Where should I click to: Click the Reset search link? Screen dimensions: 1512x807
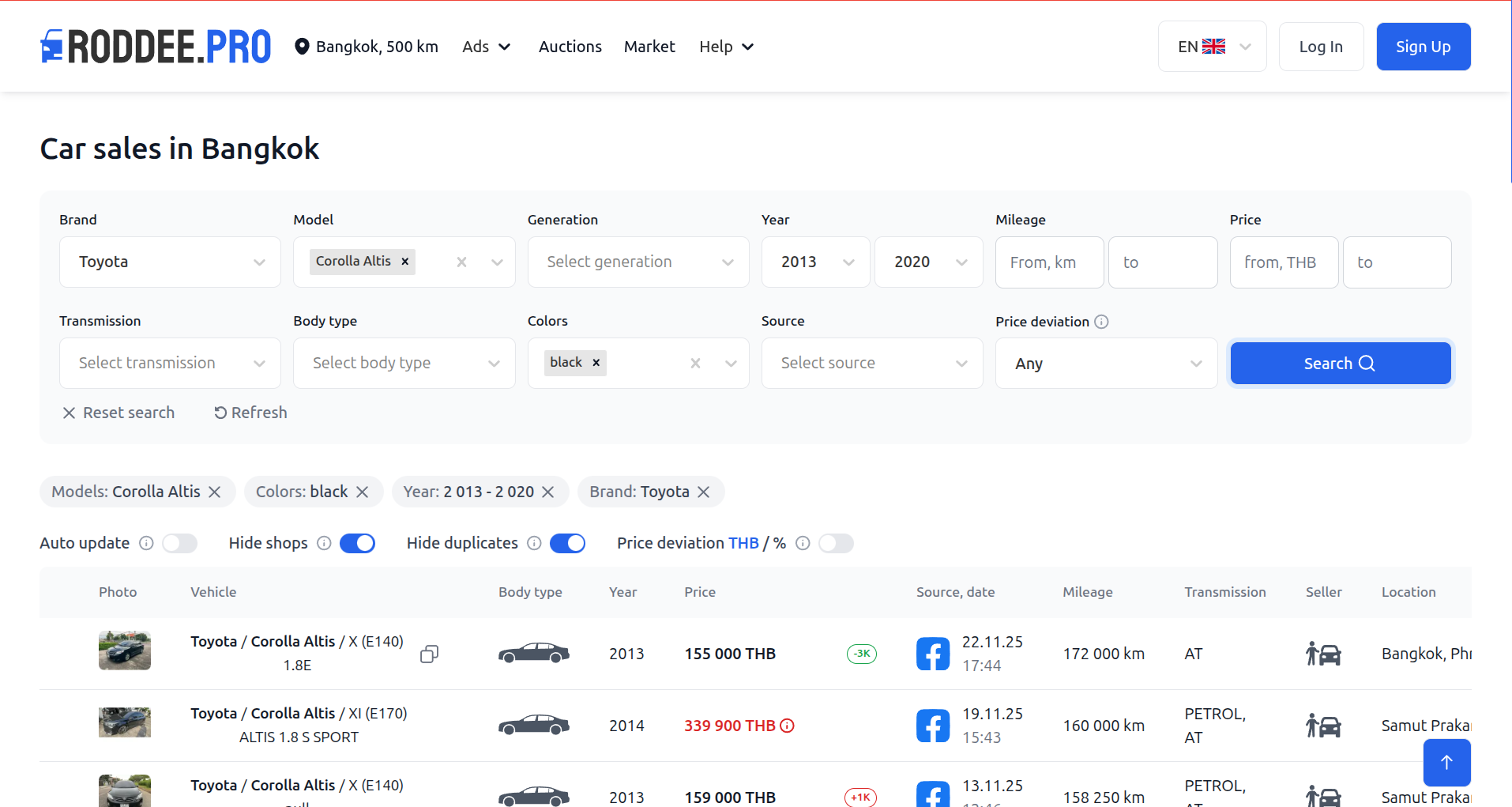click(118, 412)
